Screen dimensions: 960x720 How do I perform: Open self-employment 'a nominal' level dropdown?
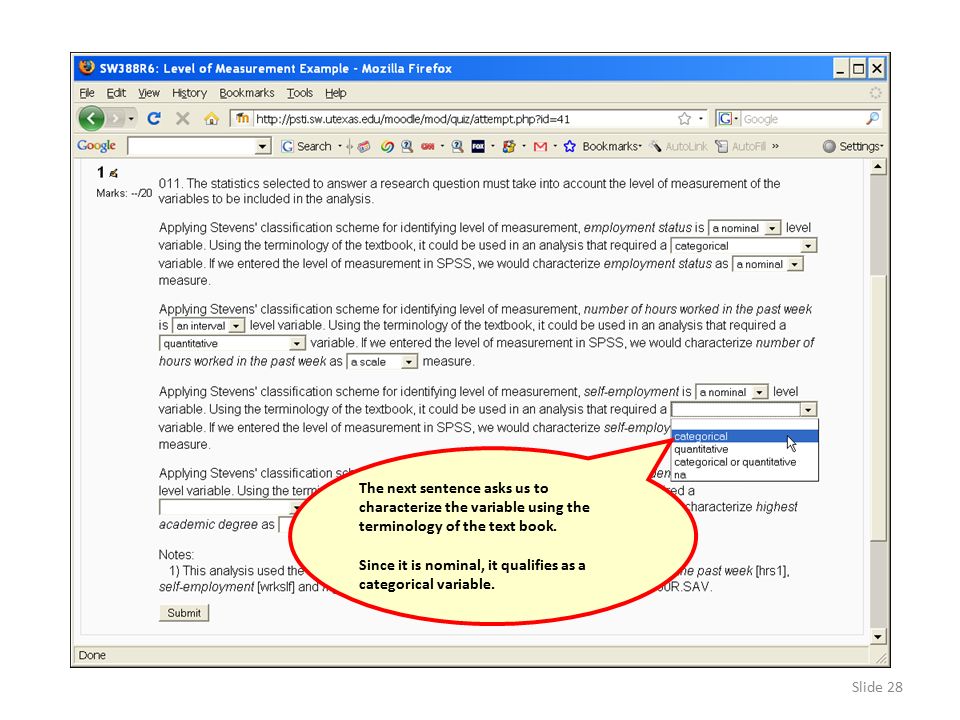tap(731, 392)
